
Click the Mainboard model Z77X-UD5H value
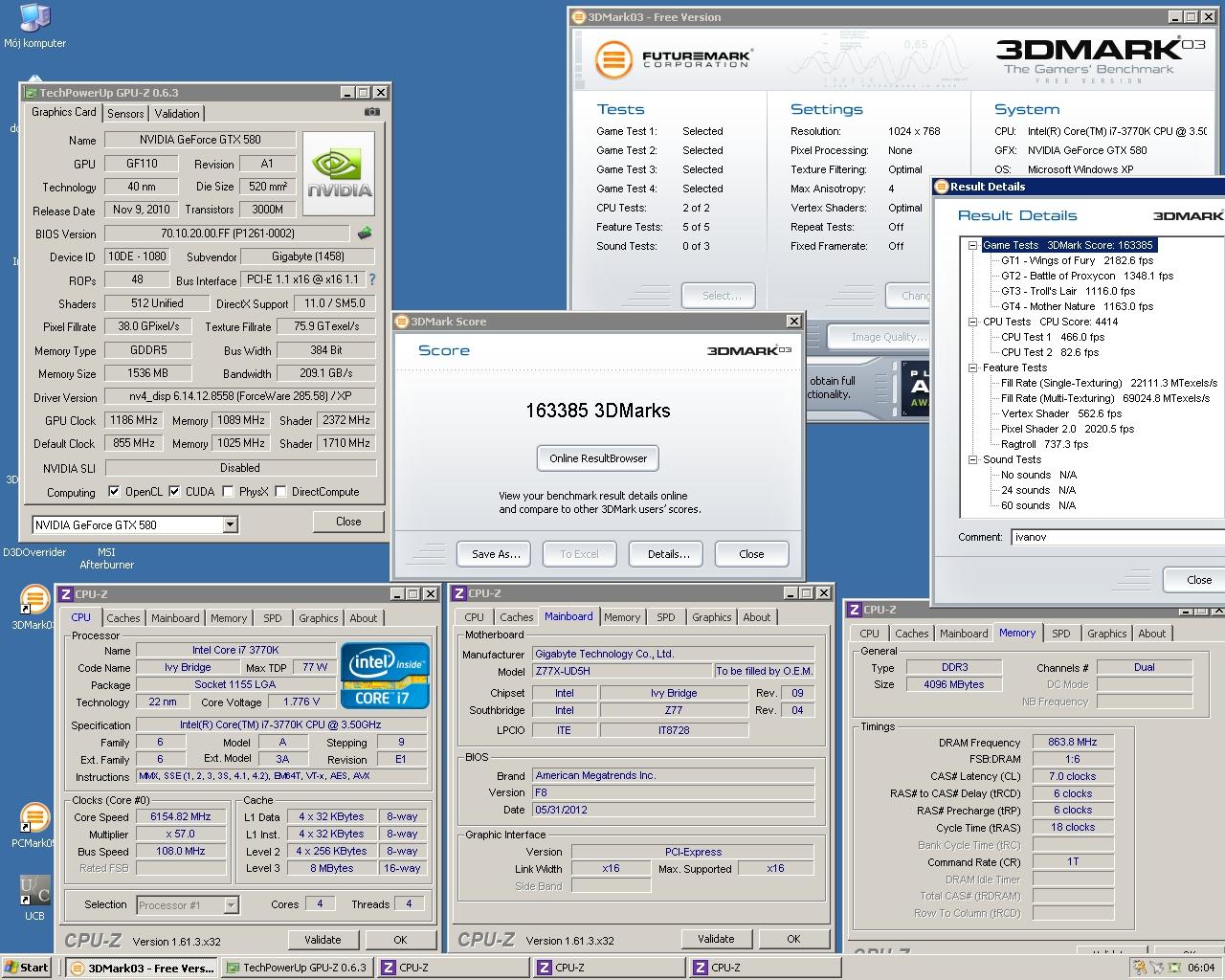[x=620, y=671]
